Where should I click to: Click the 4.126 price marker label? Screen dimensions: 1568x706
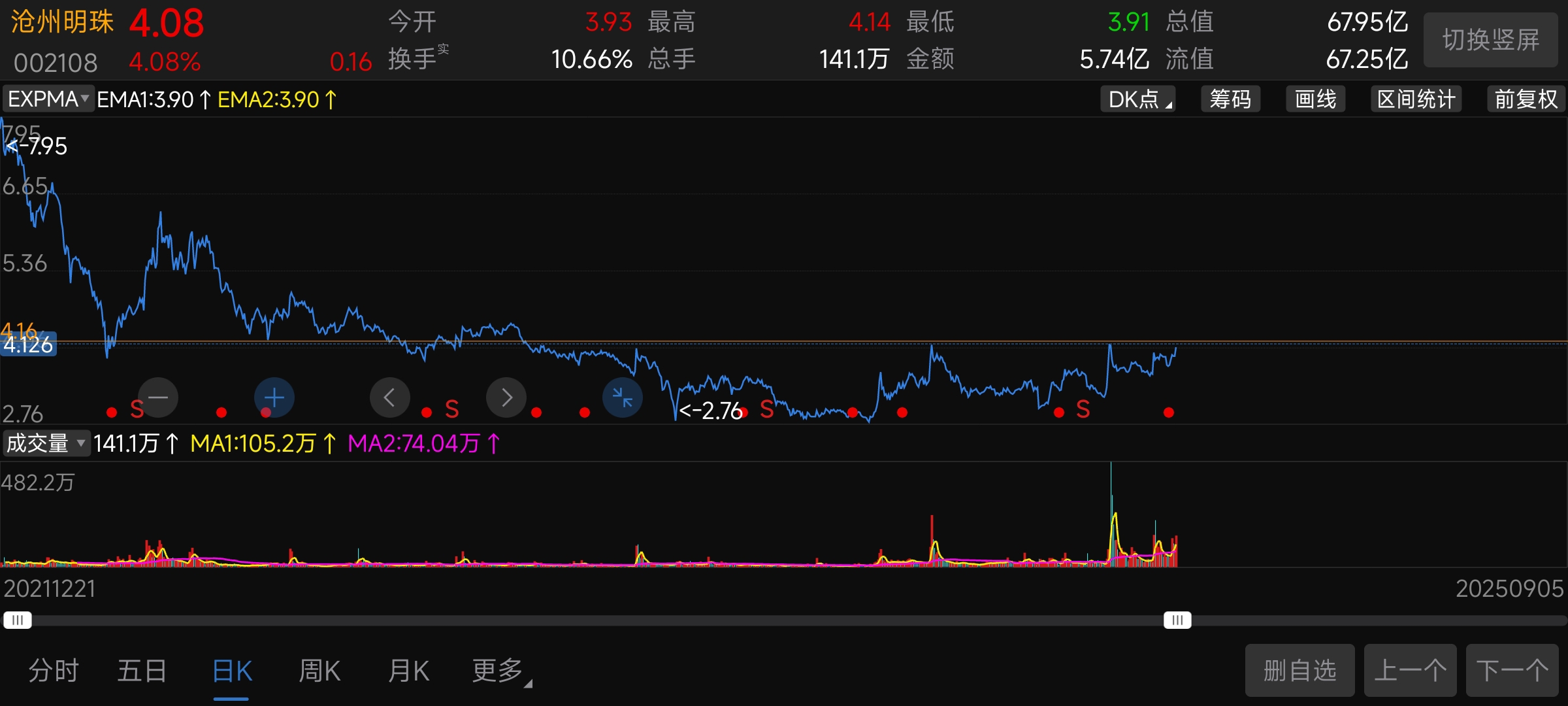[x=29, y=345]
